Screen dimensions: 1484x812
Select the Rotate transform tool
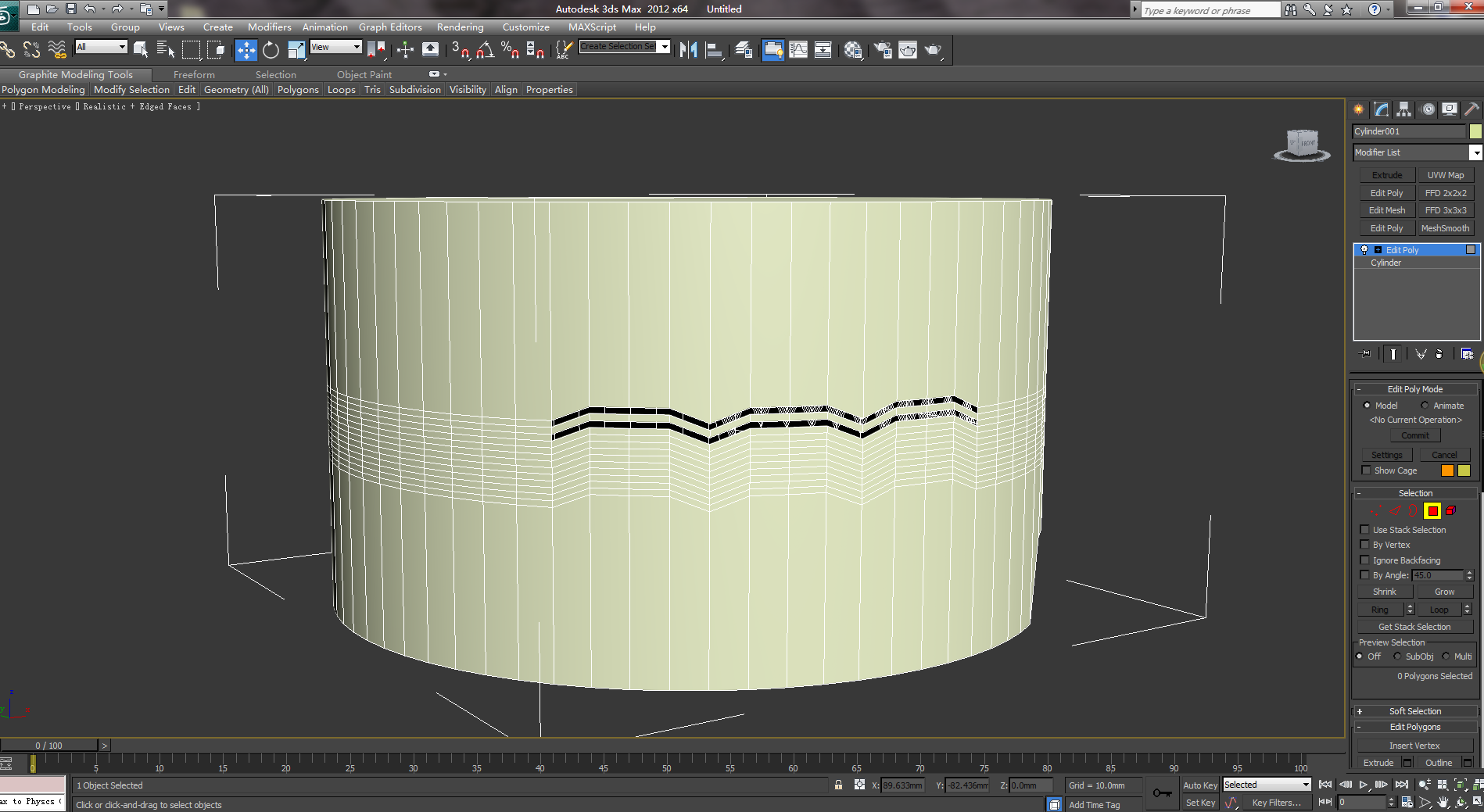tap(271, 50)
